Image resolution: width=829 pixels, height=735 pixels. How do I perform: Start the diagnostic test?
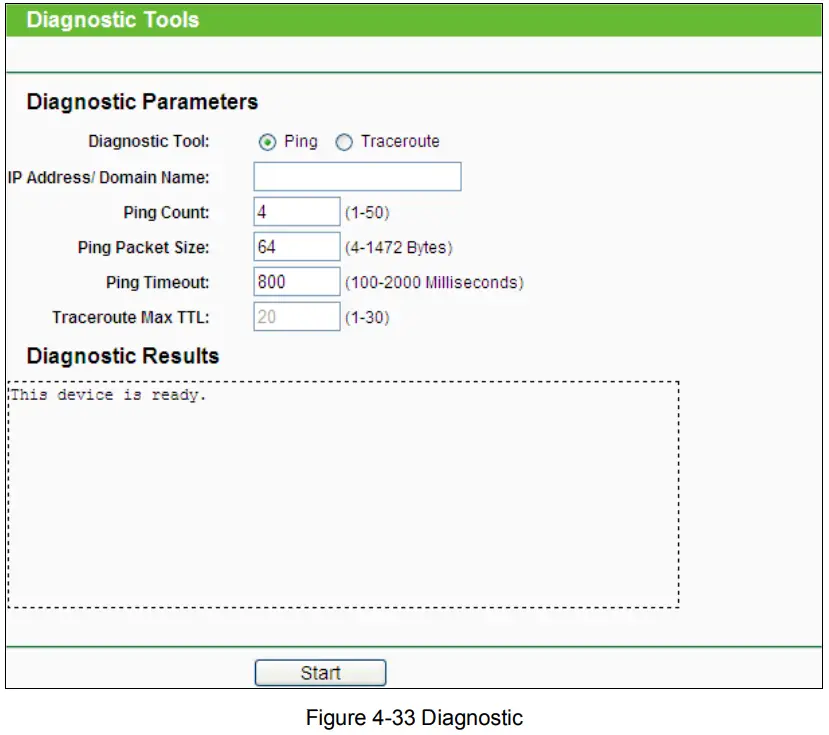tap(320, 672)
